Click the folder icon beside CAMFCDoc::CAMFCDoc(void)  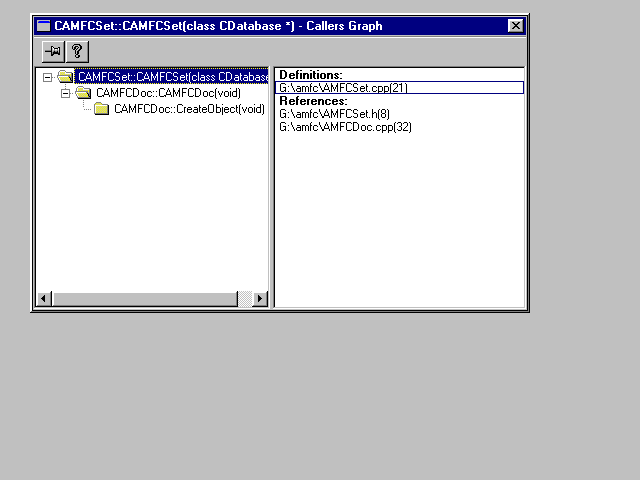pos(83,93)
